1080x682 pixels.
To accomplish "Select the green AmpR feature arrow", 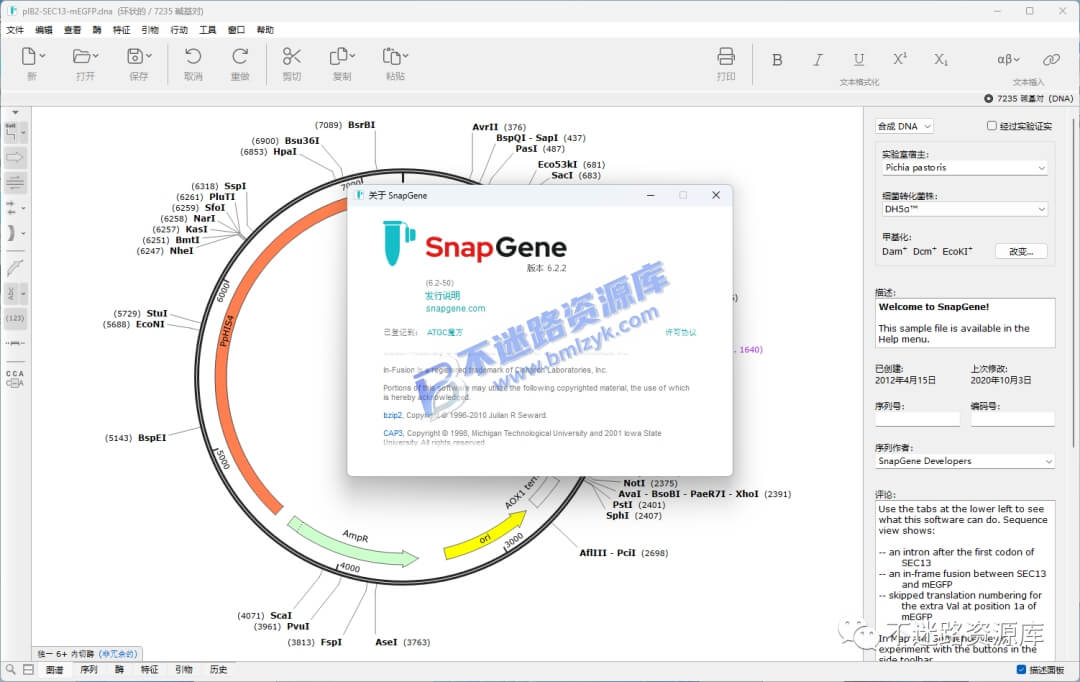I will click(351, 541).
